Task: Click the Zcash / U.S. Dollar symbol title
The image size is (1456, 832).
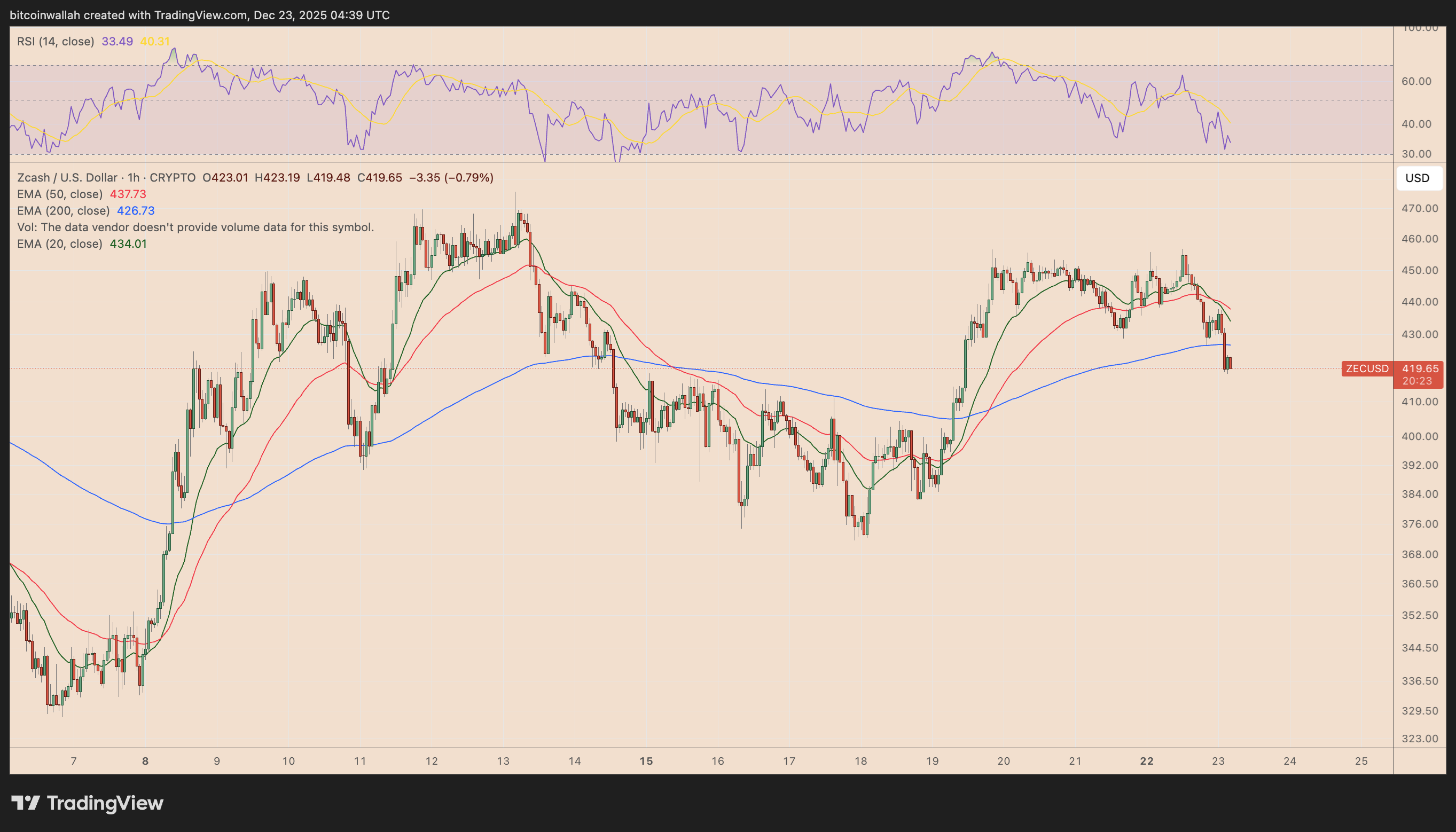Action: click(x=66, y=178)
